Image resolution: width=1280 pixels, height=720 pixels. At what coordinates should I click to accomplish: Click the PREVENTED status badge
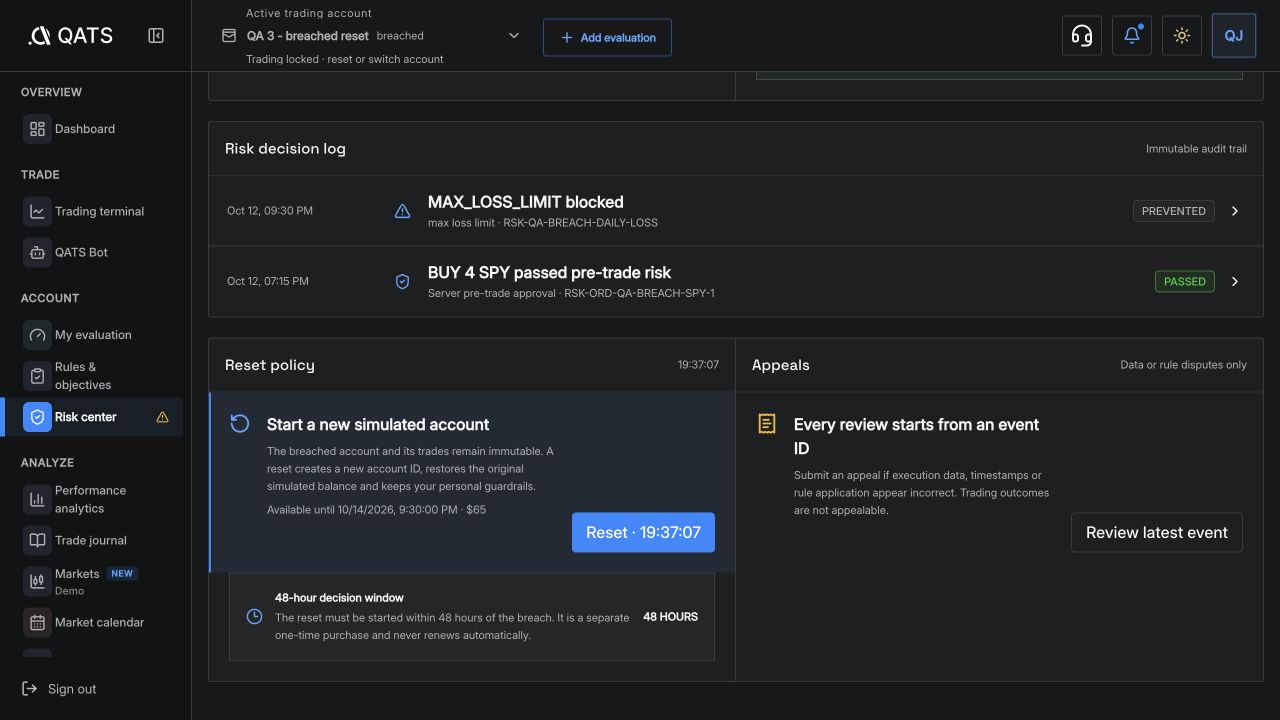[1174, 211]
